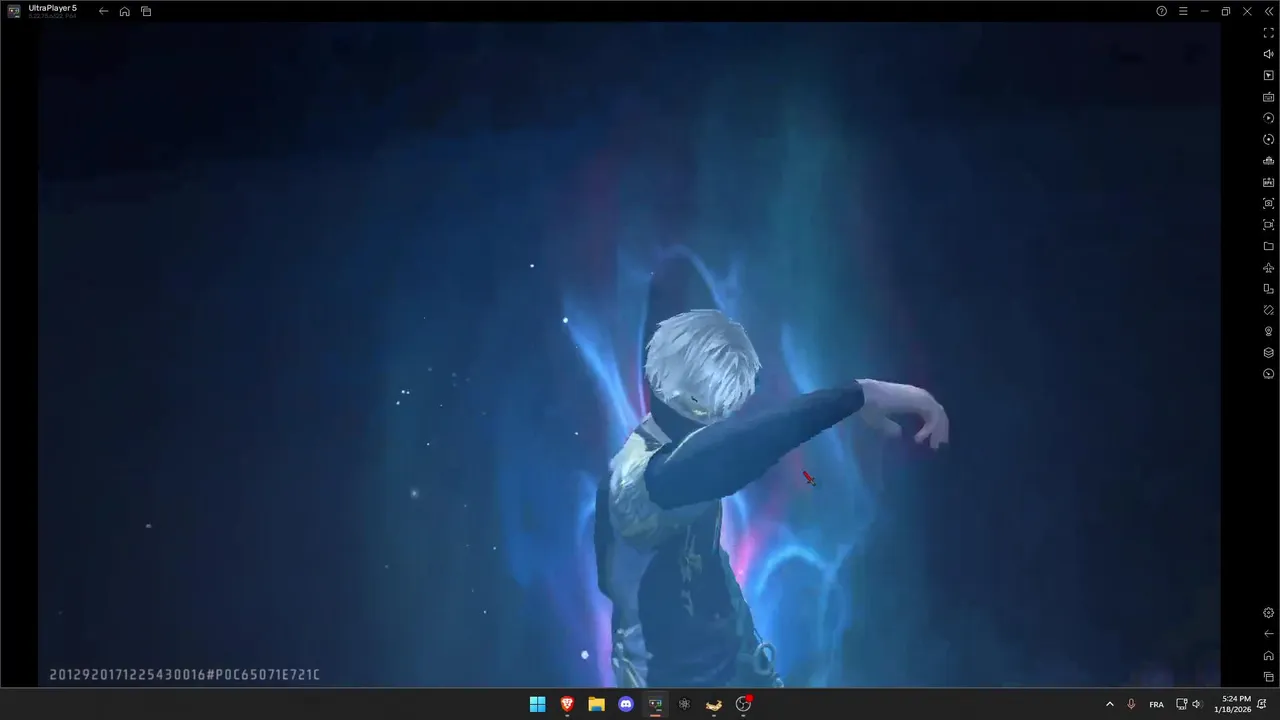The width and height of the screenshot is (1280, 720).
Task: Click the rotate device icon
Action: click(x=1269, y=289)
